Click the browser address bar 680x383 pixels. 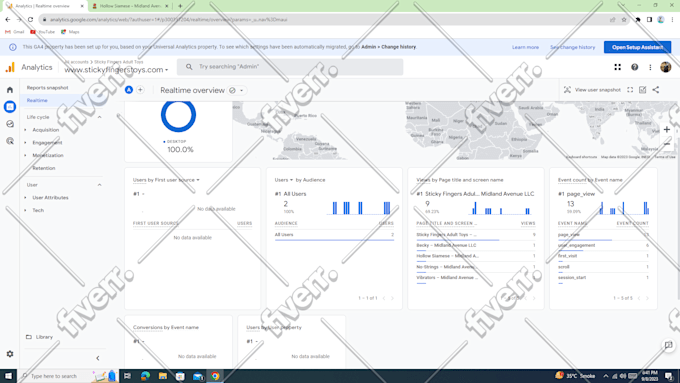pos(325,20)
